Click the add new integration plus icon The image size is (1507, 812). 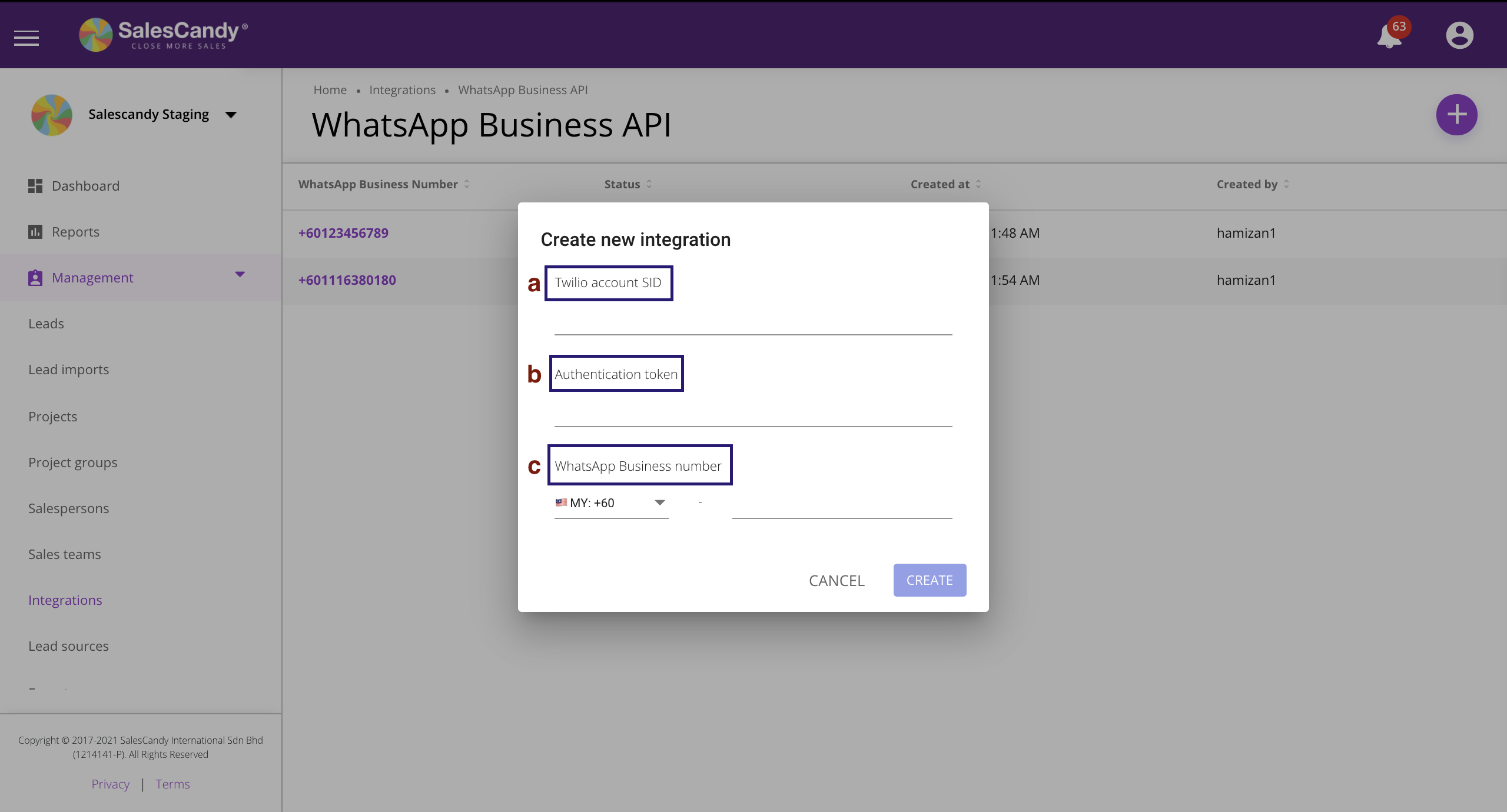1457,114
